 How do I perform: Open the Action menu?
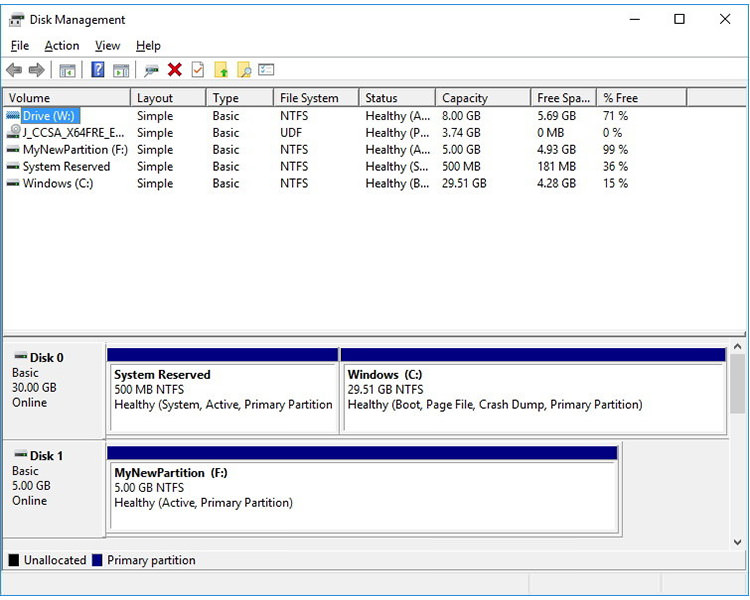coord(61,46)
